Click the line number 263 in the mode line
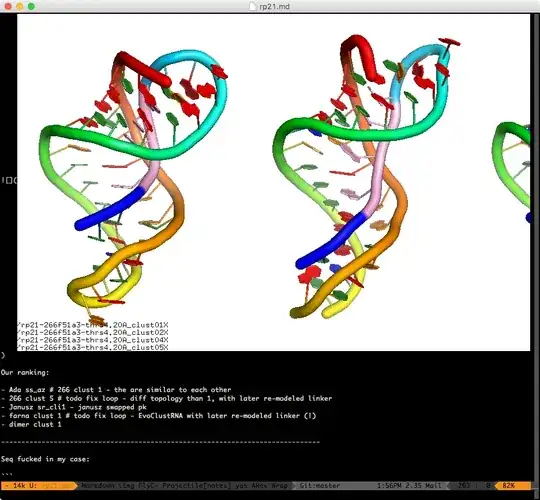Image resolution: width=540 pixels, height=500 pixels. pyautogui.click(x=464, y=486)
